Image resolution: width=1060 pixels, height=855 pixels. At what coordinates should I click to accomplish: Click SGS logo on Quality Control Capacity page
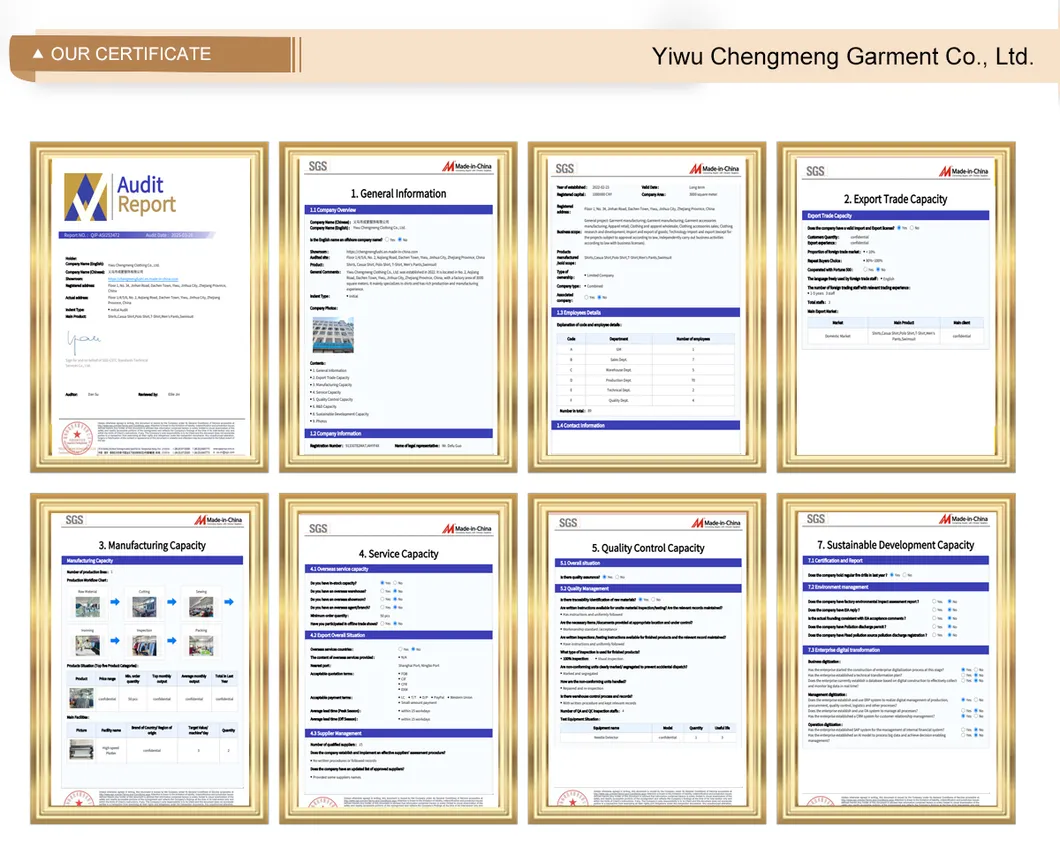pyautogui.click(x=566, y=521)
